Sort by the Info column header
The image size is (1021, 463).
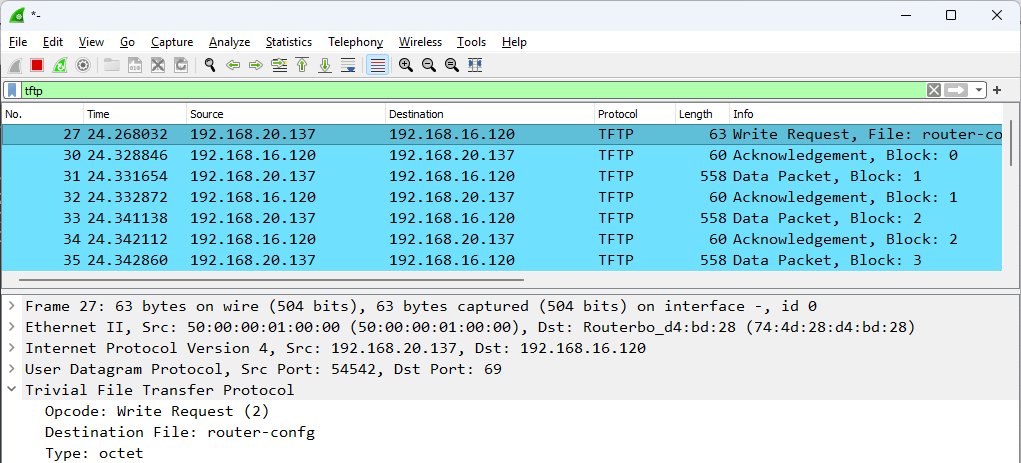point(866,114)
